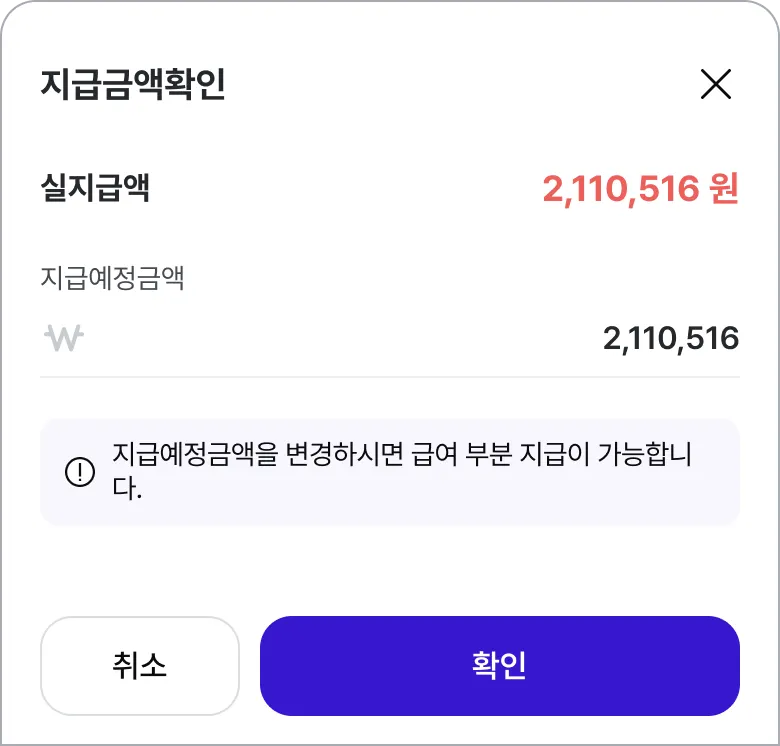
Task: Click the trailing 다. on the notice's second line
Action: coord(127,490)
